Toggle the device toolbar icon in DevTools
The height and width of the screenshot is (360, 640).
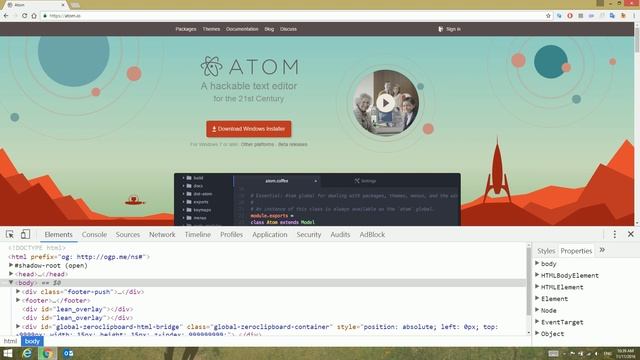pyautogui.click(x=25, y=234)
